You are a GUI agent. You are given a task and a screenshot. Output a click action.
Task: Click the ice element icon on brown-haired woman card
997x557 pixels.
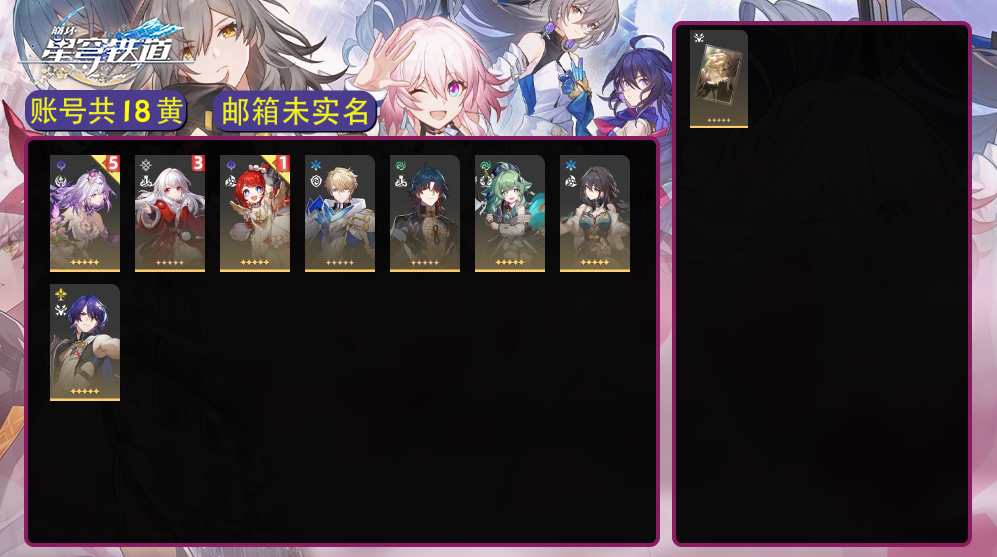point(571,166)
